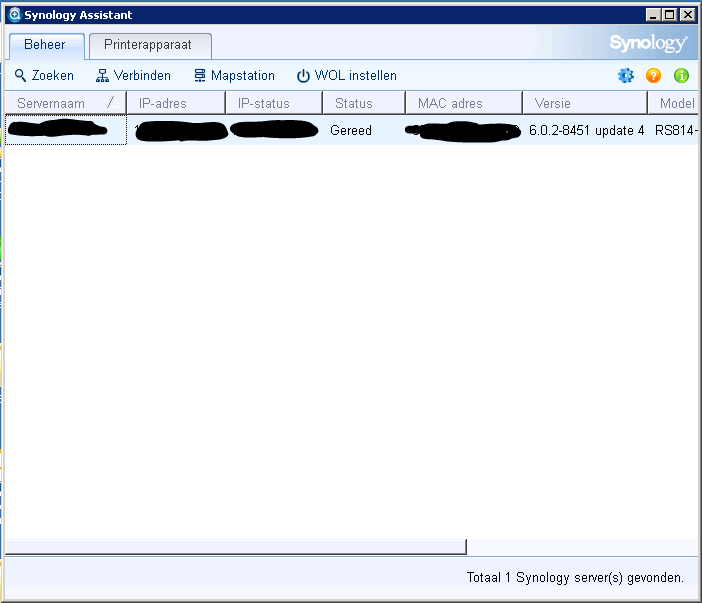
Task: Click the horizontal scrollbar thumb
Action: pyautogui.click(x=236, y=547)
